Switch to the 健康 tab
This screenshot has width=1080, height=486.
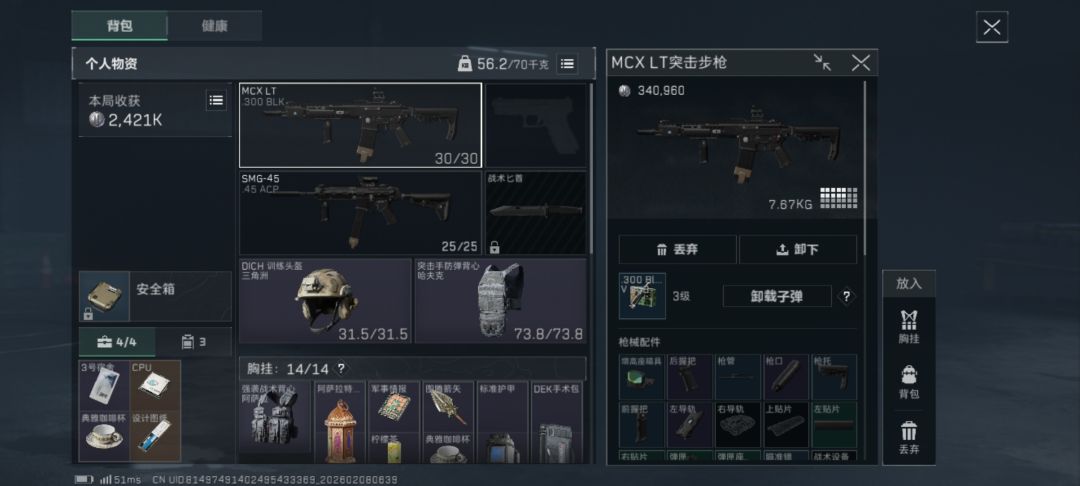[214, 26]
